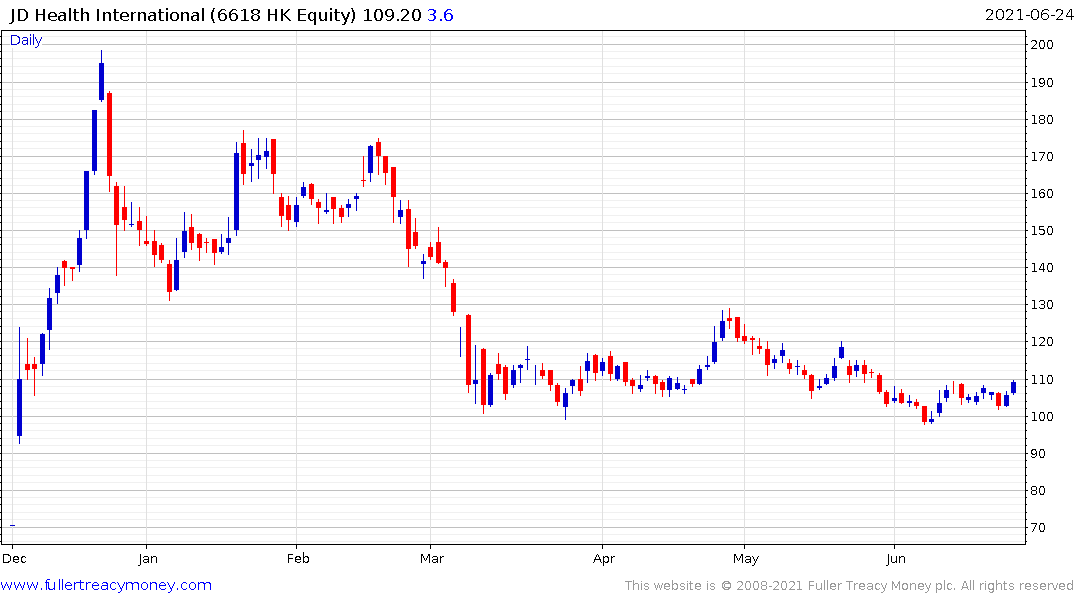Click the 'Jan' x-axis label
Image resolution: width=1075 pixels, height=600 pixels.
pyautogui.click(x=147, y=558)
